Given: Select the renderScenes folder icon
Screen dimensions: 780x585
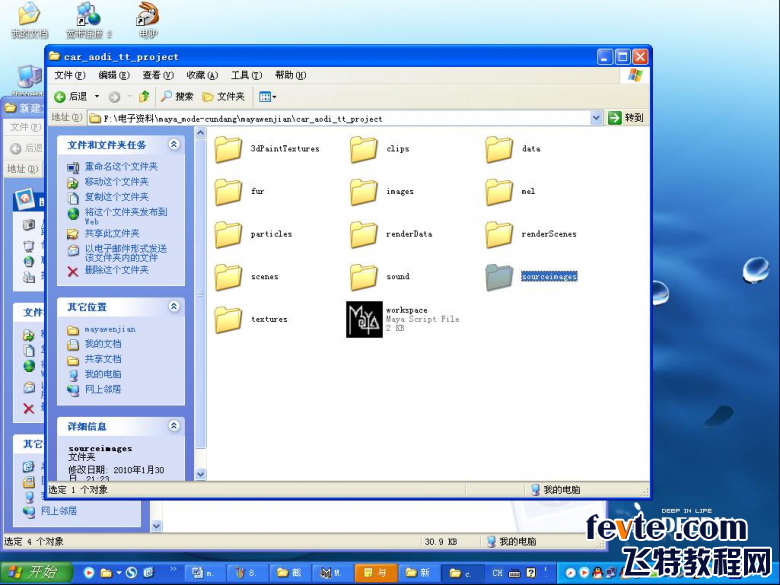Looking at the screenshot, I should 499,234.
